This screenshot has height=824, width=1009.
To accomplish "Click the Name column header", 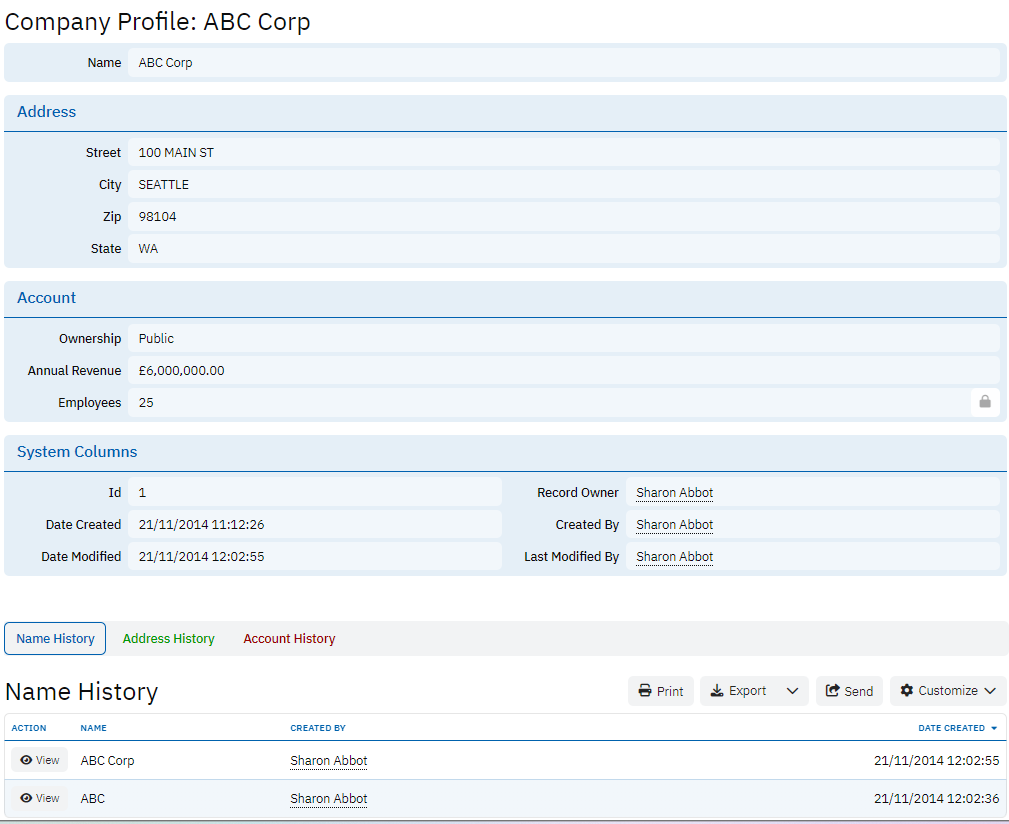I will [93, 728].
